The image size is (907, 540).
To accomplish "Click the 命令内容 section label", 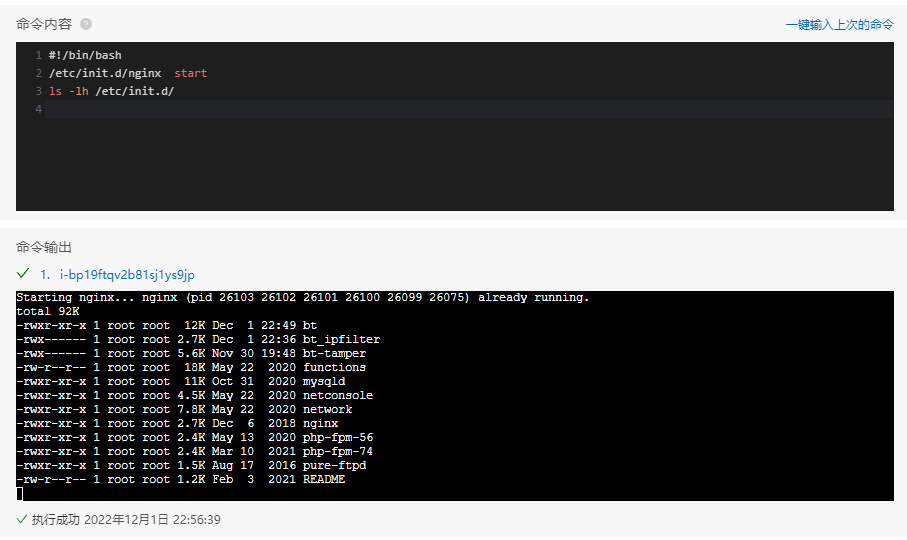I will [44, 24].
